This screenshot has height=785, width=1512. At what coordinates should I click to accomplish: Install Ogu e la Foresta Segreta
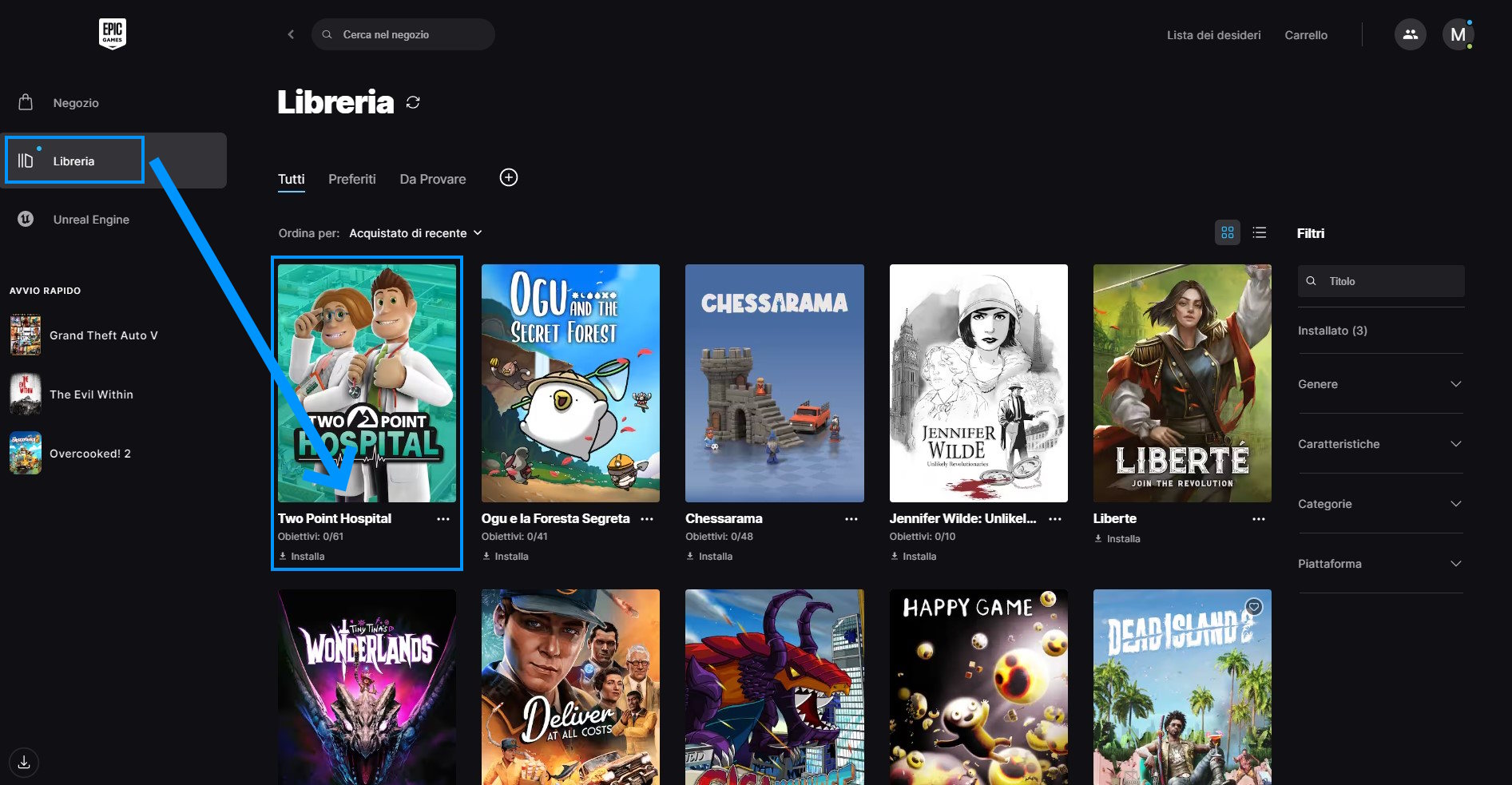tap(505, 557)
